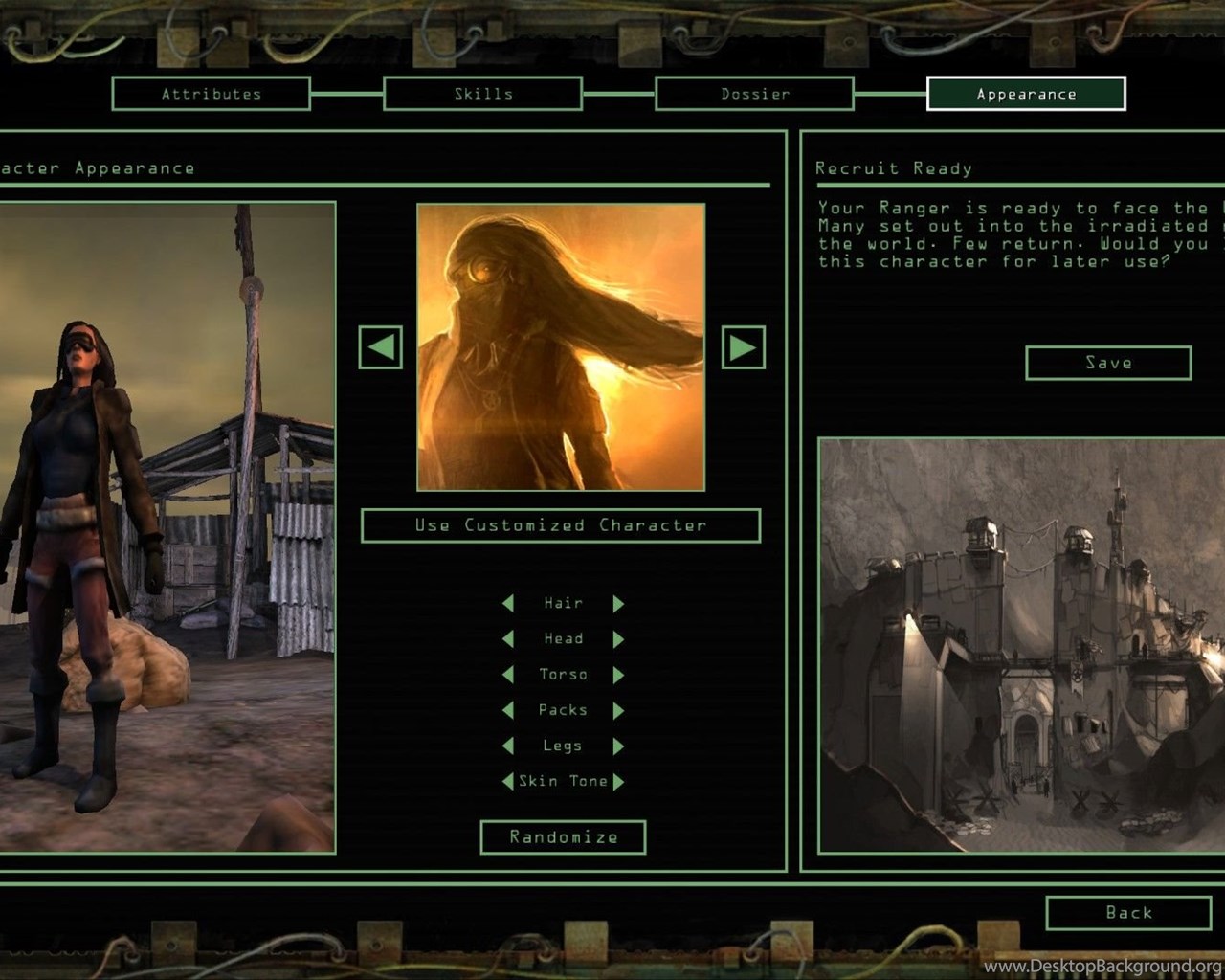Go to the Dossier tab
This screenshot has width=1225, height=980.
[x=755, y=94]
